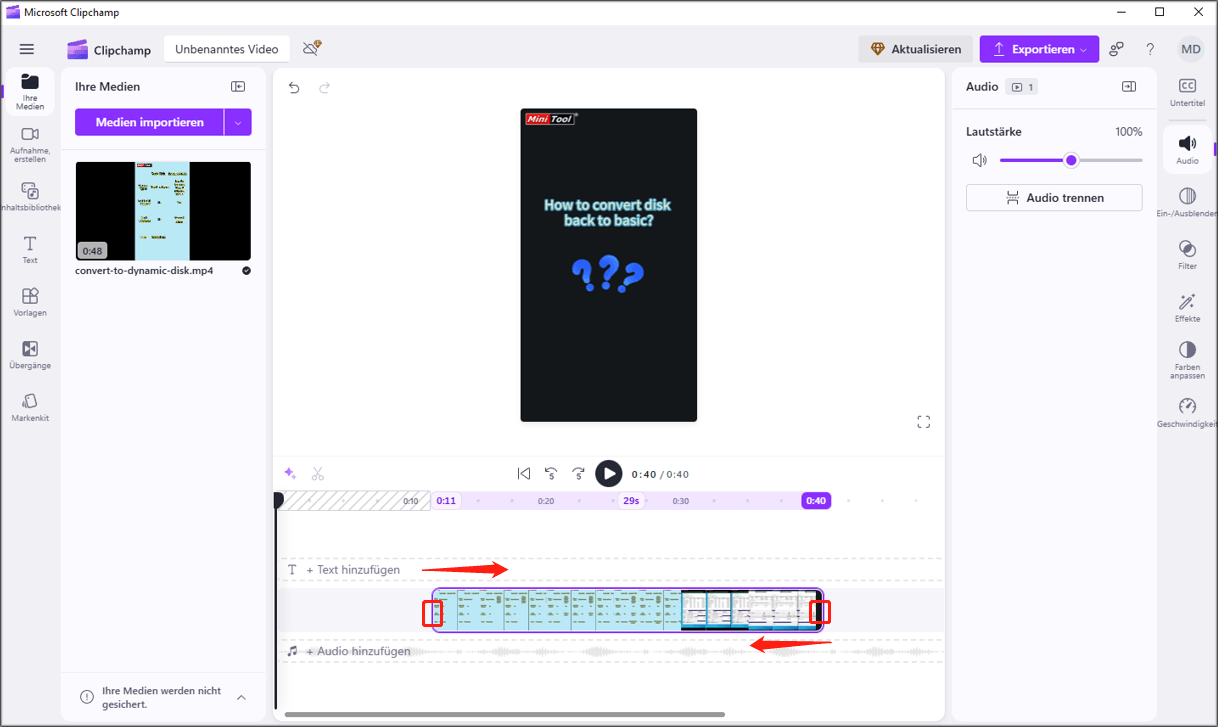Viewport: 1218px width, 727px height.
Task: Open the MD account avatar
Action: (1190, 49)
